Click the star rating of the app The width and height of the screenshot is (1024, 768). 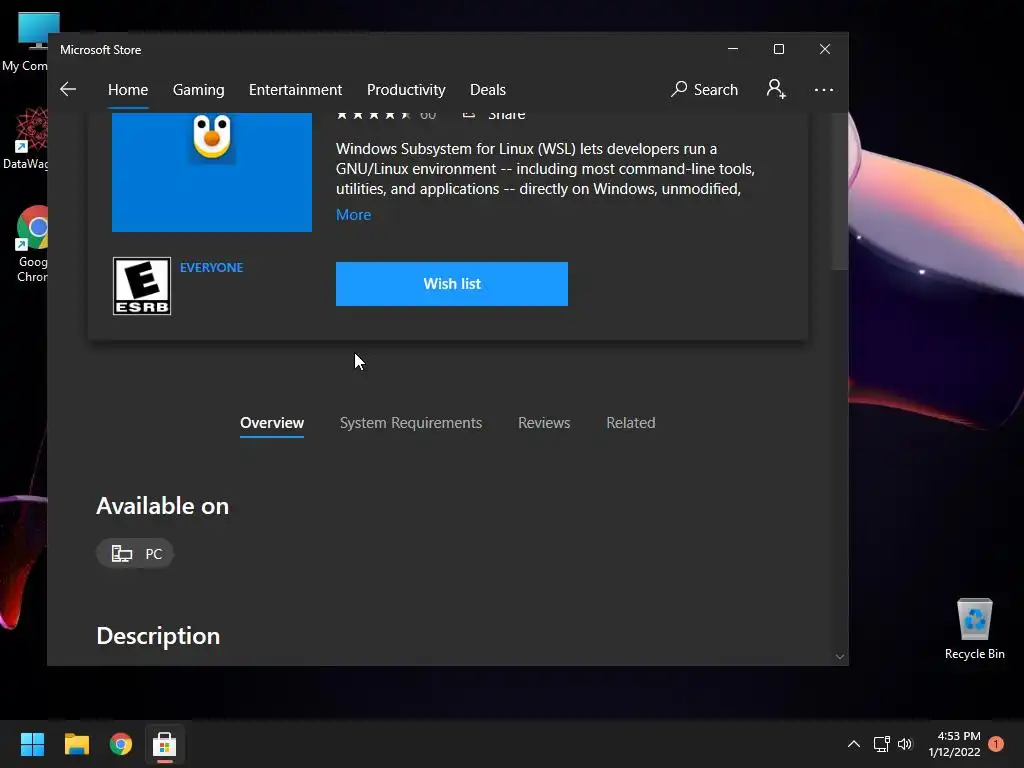tap(374, 115)
